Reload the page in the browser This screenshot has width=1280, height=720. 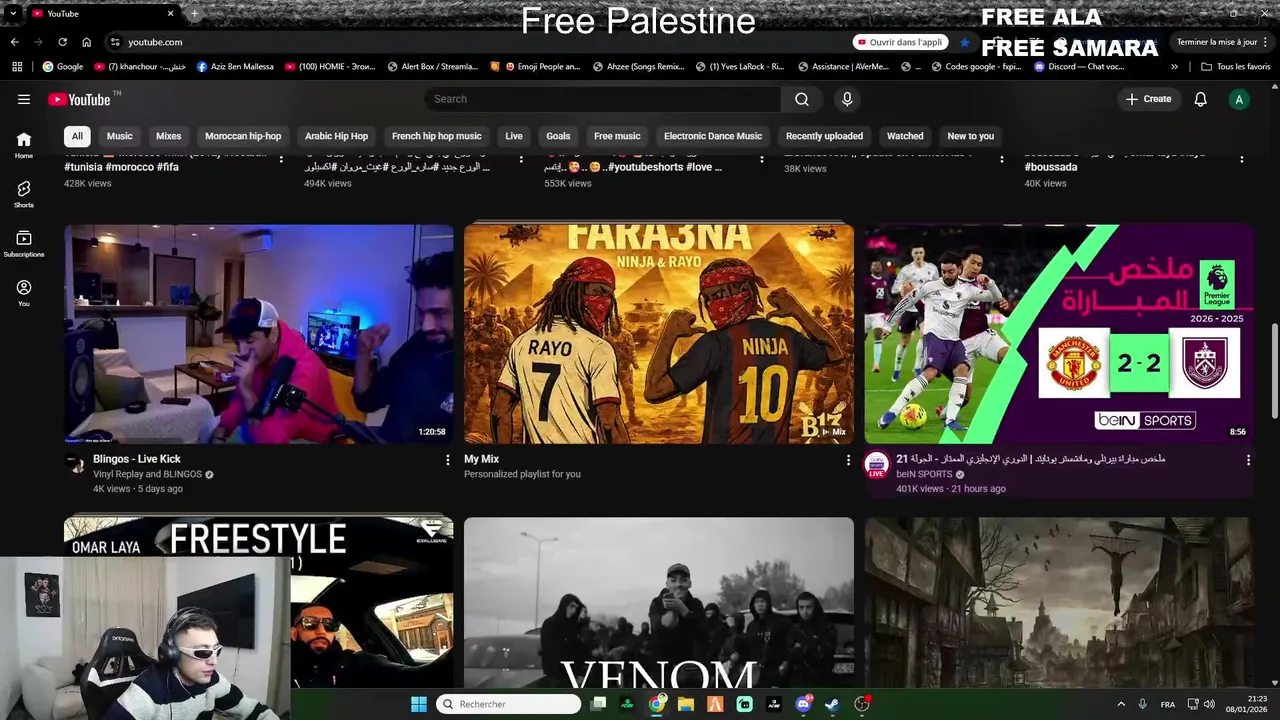click(x=62, y=42)
